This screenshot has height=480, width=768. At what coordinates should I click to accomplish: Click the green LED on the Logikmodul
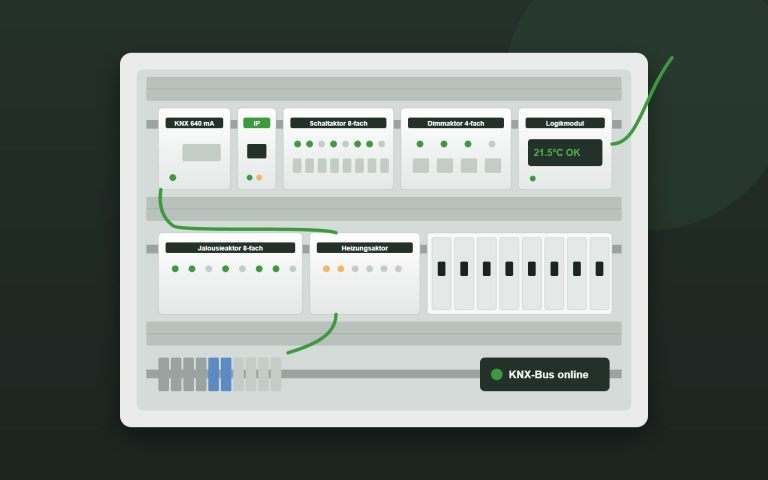(x=533, y=178)
